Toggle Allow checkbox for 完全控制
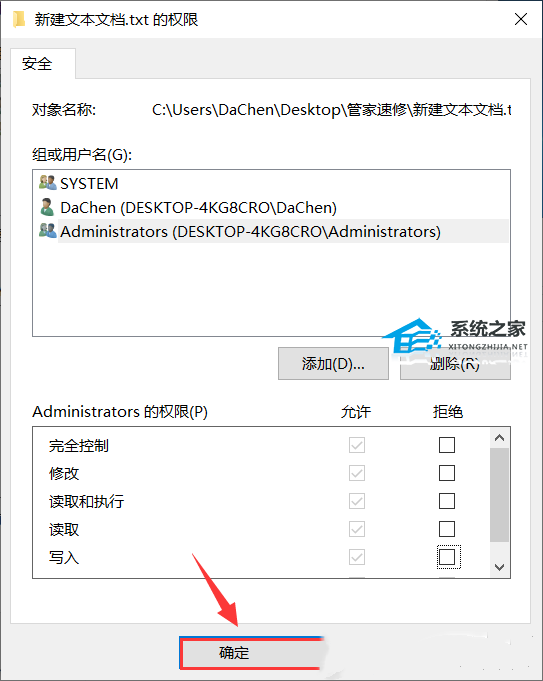Viewport: 543px width, 681px height. click(357, 445)
